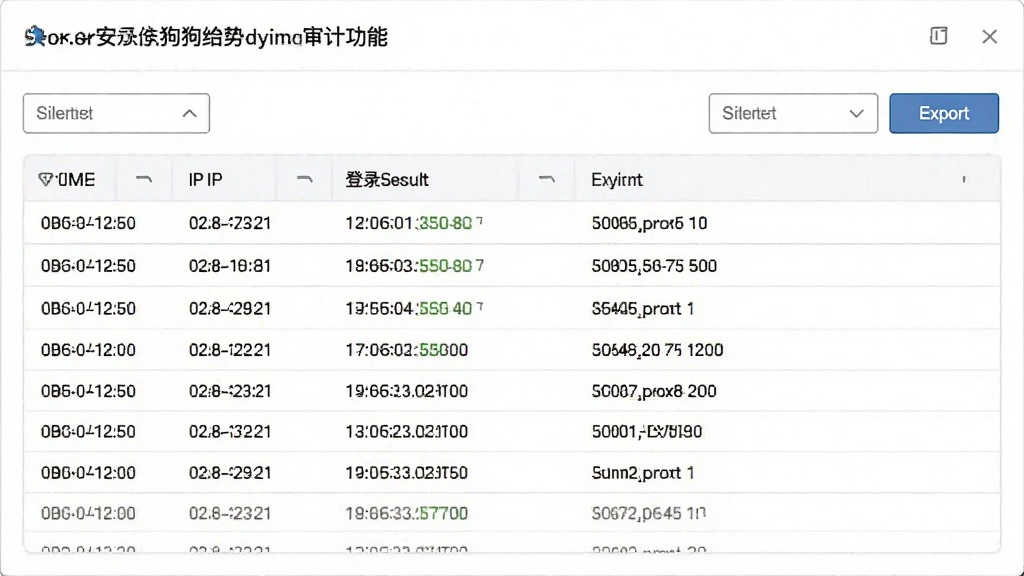
Task: Select the cell 50005,56-75 500
Action: coord(654,266)
